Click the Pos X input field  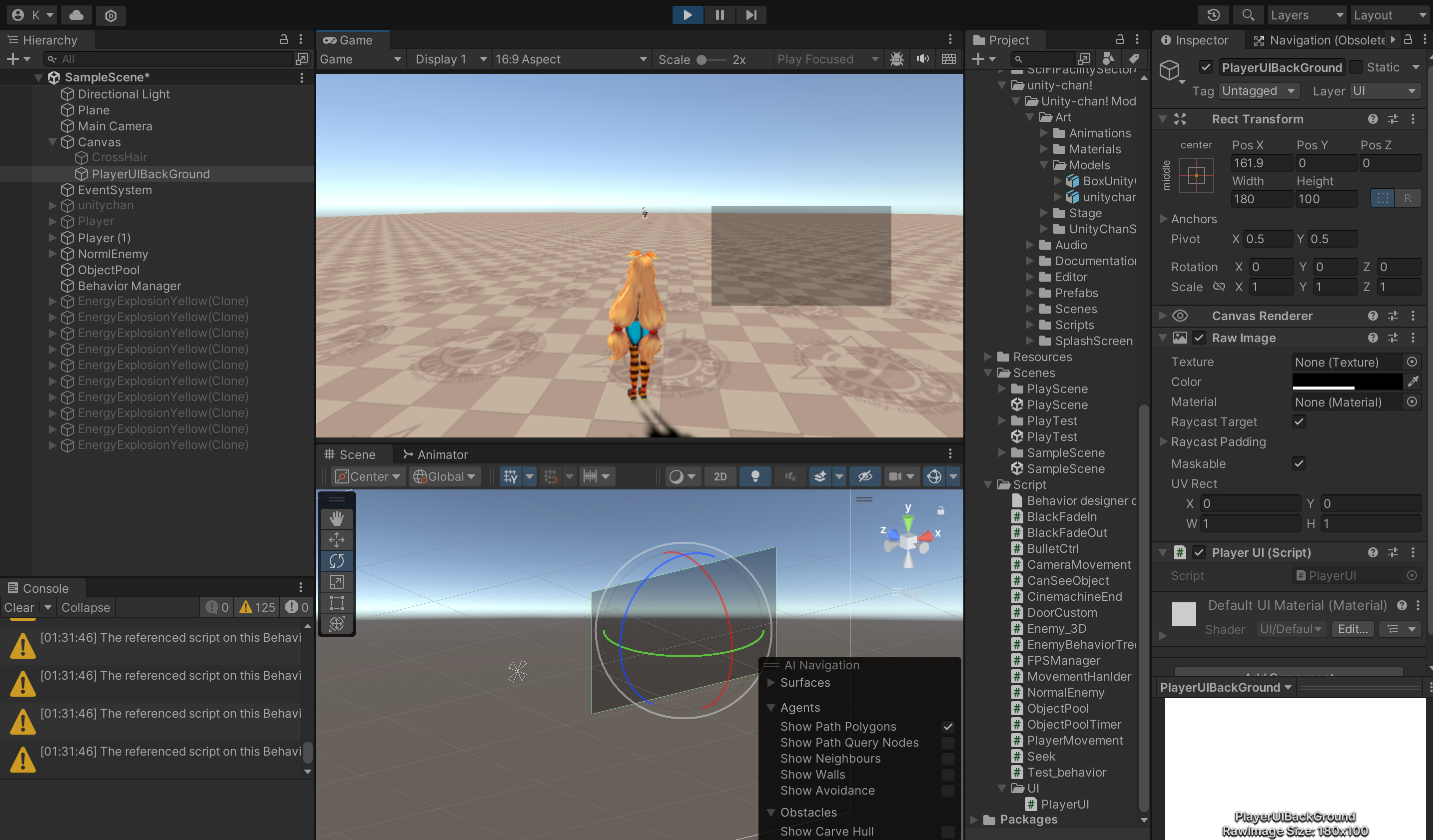(1261, 163)
